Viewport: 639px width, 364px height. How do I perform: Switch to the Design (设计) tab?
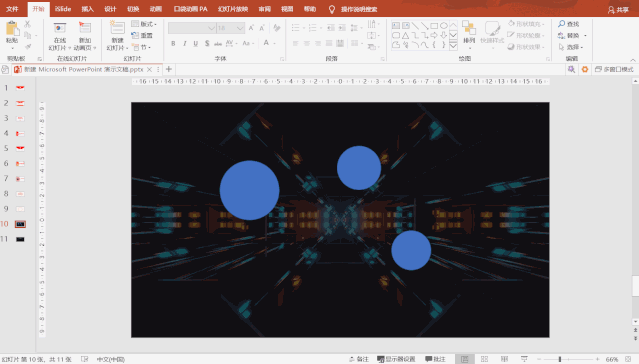(110, 9)
